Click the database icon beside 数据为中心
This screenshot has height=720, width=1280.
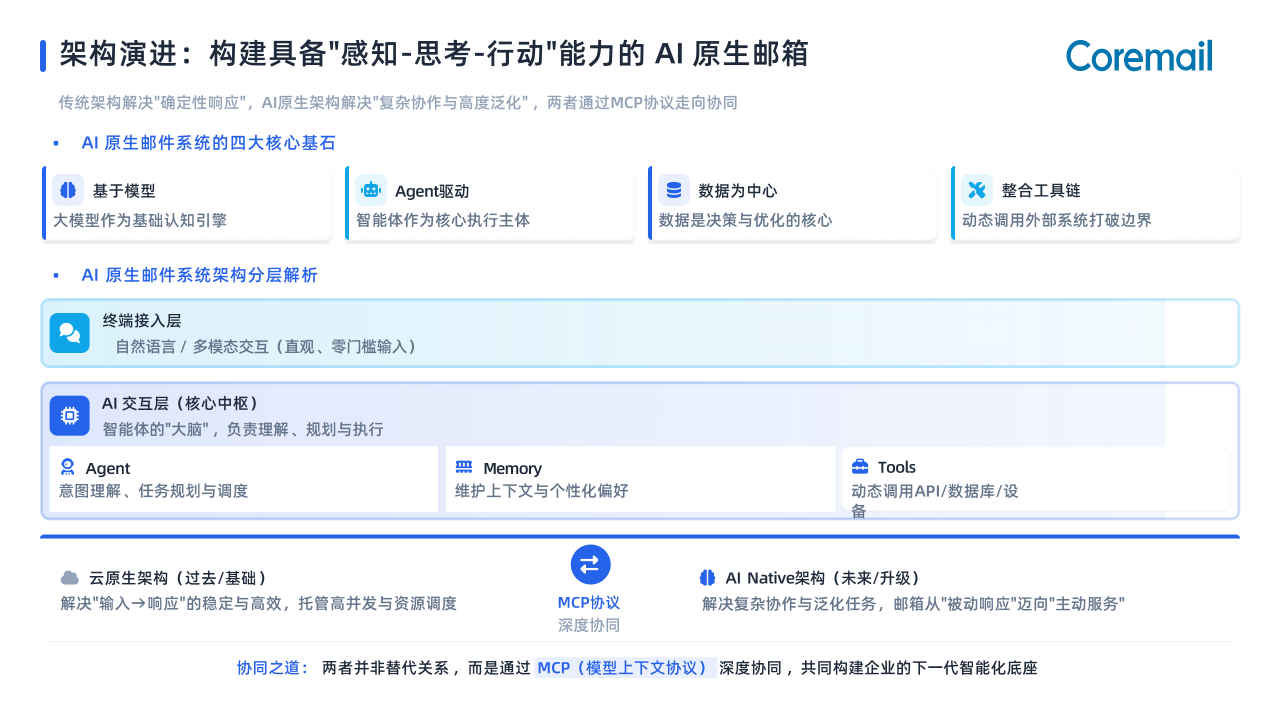(674, 189)
